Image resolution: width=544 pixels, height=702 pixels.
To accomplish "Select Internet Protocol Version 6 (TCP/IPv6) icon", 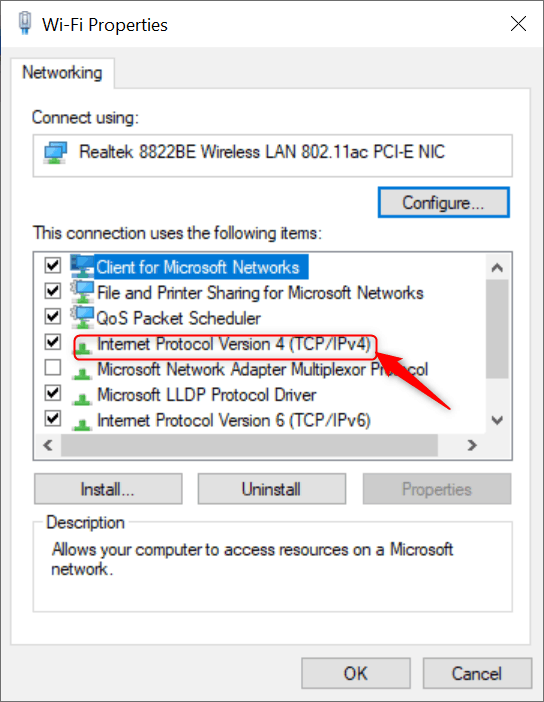I will [82, 423].
